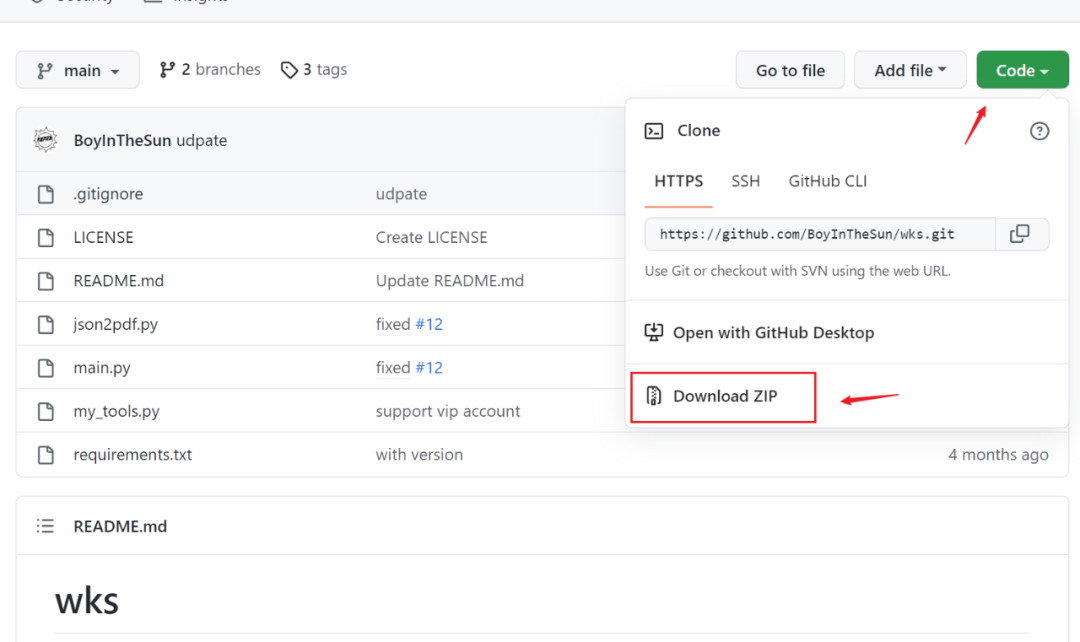The image size is (1080, 642).
Task: Expand the Add file dropdown
Action: tap(910, 71)
